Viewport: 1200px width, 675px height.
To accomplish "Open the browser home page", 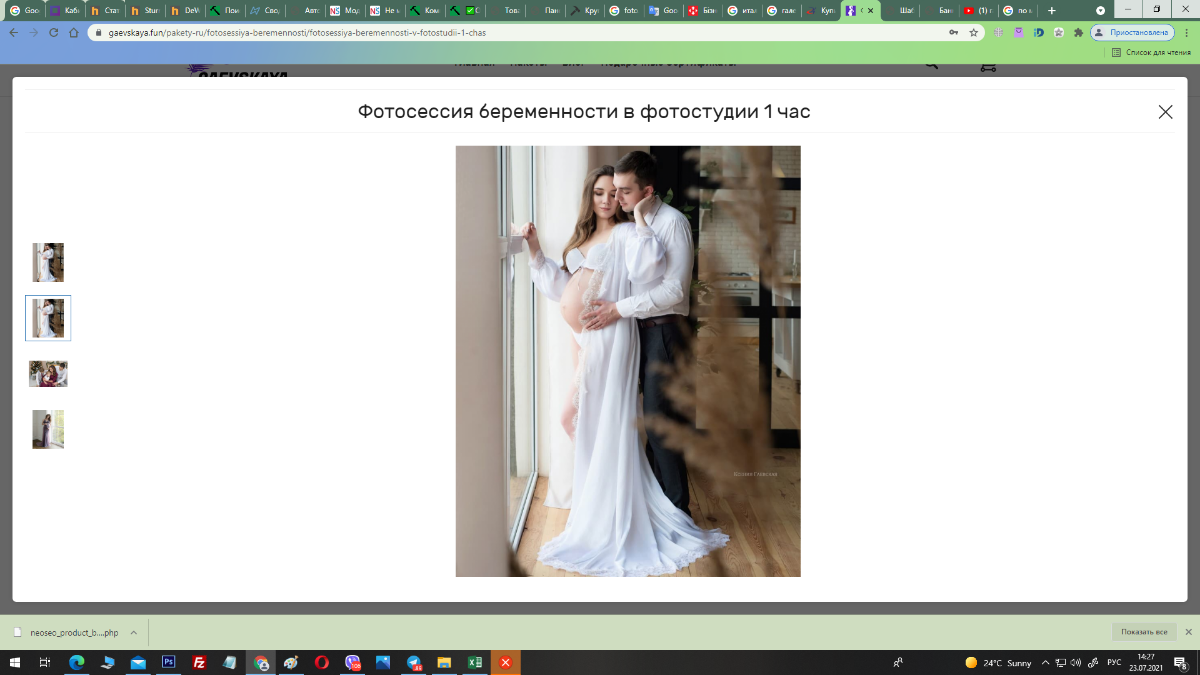I will pos(73,32).
